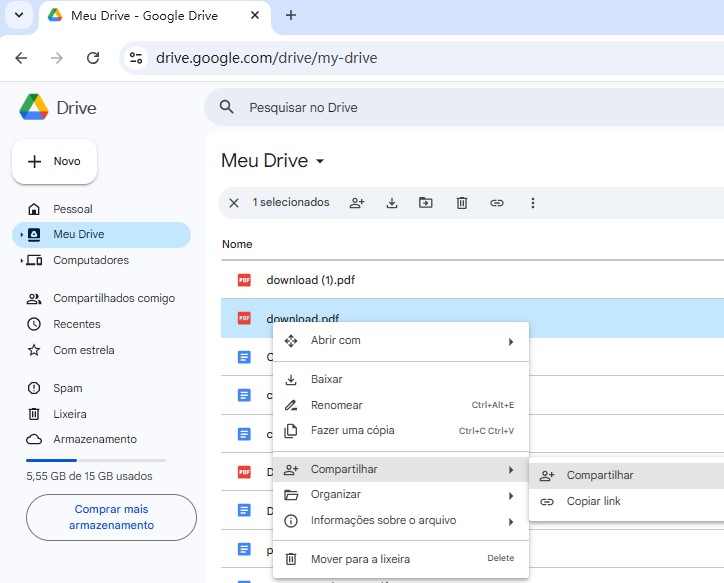Click the trash icon in selection toolbar
Viewport: 724px width, 583px height.
(462, 203)
